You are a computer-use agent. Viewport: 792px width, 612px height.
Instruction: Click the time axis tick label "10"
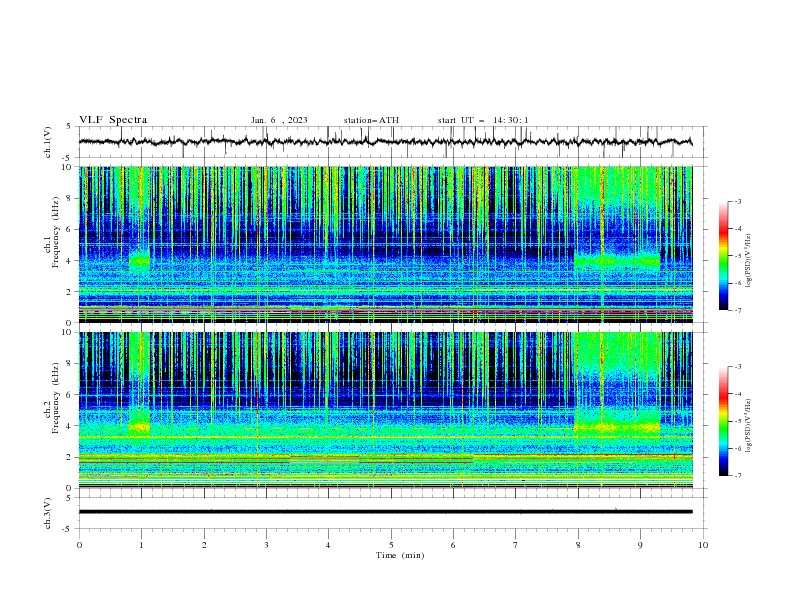click(703, 545)
